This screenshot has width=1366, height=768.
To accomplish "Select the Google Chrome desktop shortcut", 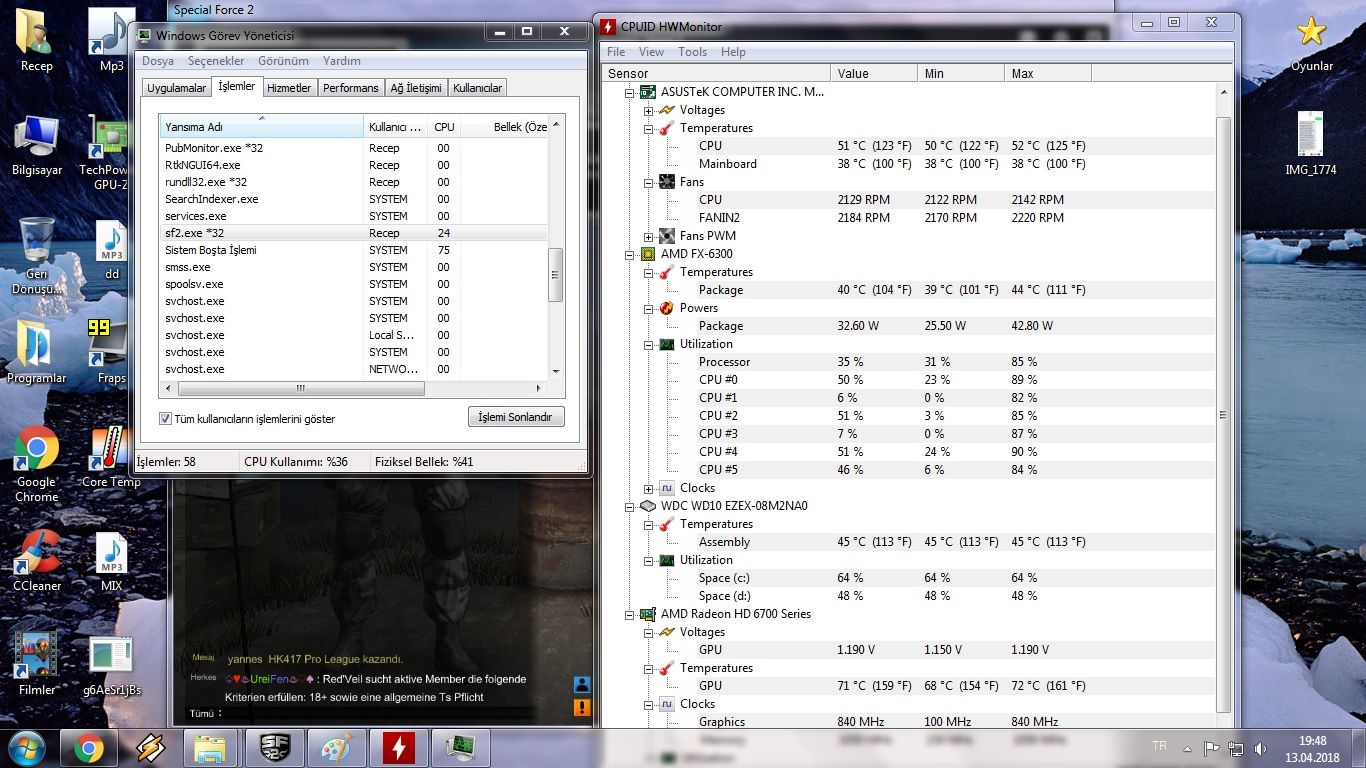I will click(37, 465).
